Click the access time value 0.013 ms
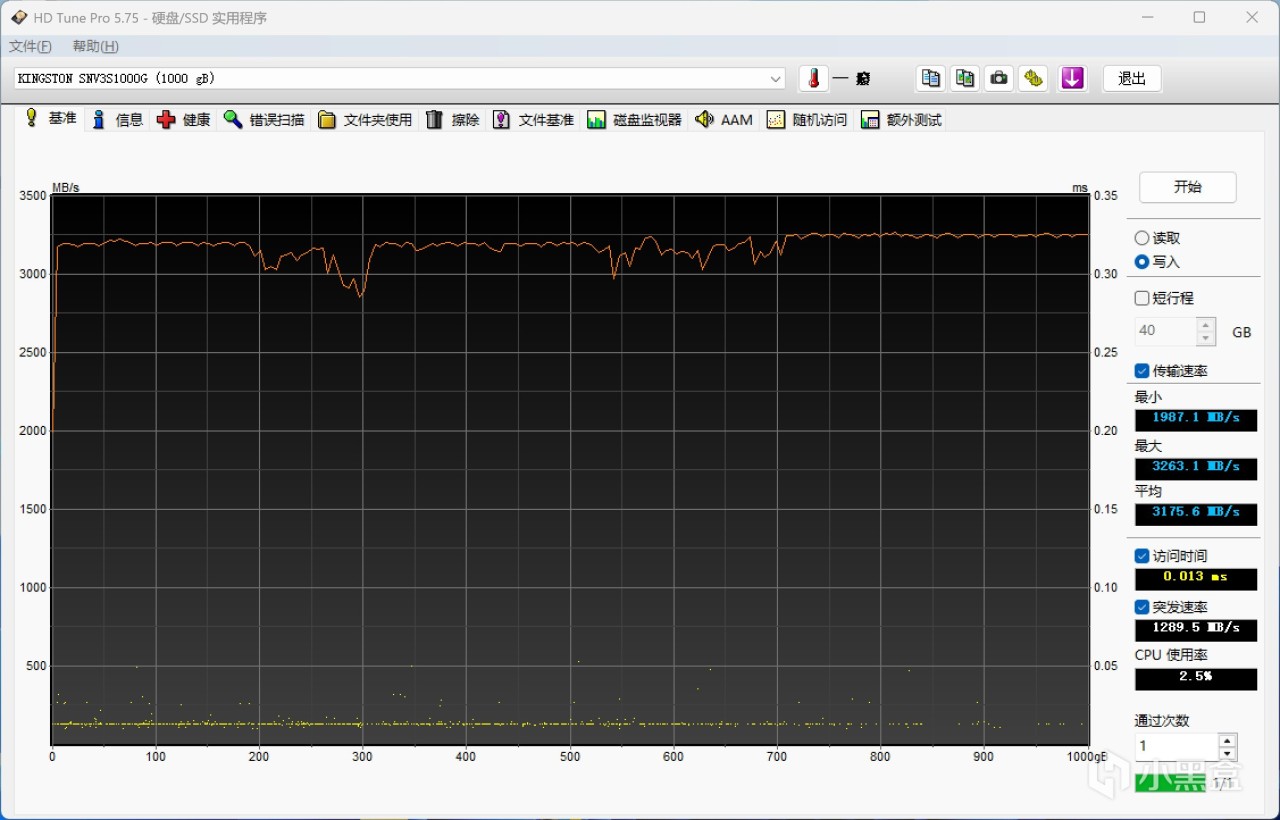The image size is (1280, 820). (1196, 578)
